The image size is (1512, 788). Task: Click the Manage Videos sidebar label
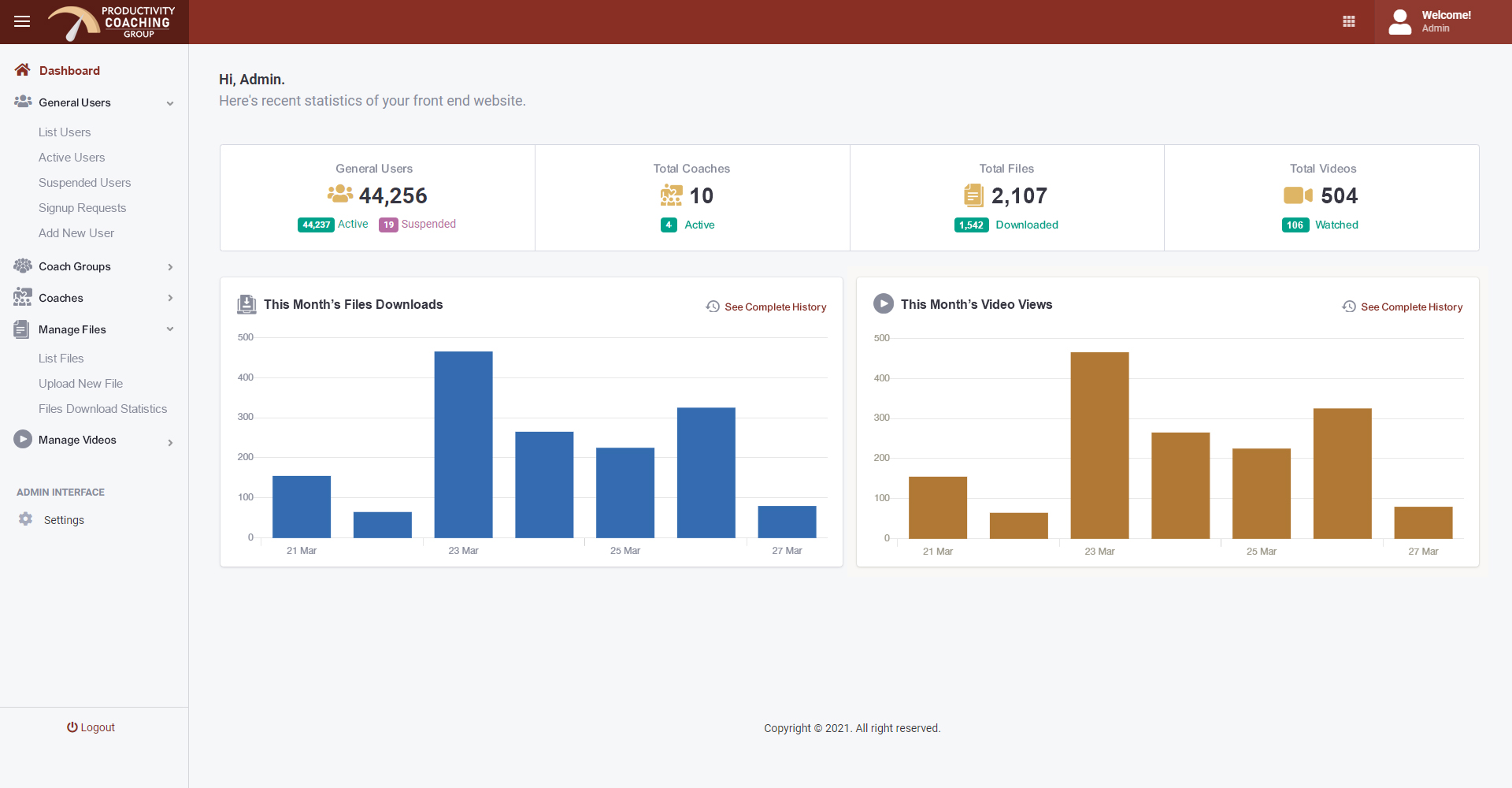tap(77, 440)
